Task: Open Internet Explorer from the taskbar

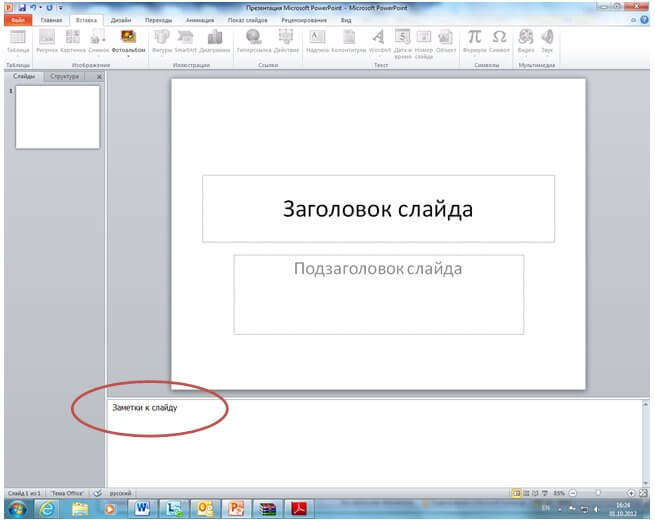Action: [x=47, y=509]
